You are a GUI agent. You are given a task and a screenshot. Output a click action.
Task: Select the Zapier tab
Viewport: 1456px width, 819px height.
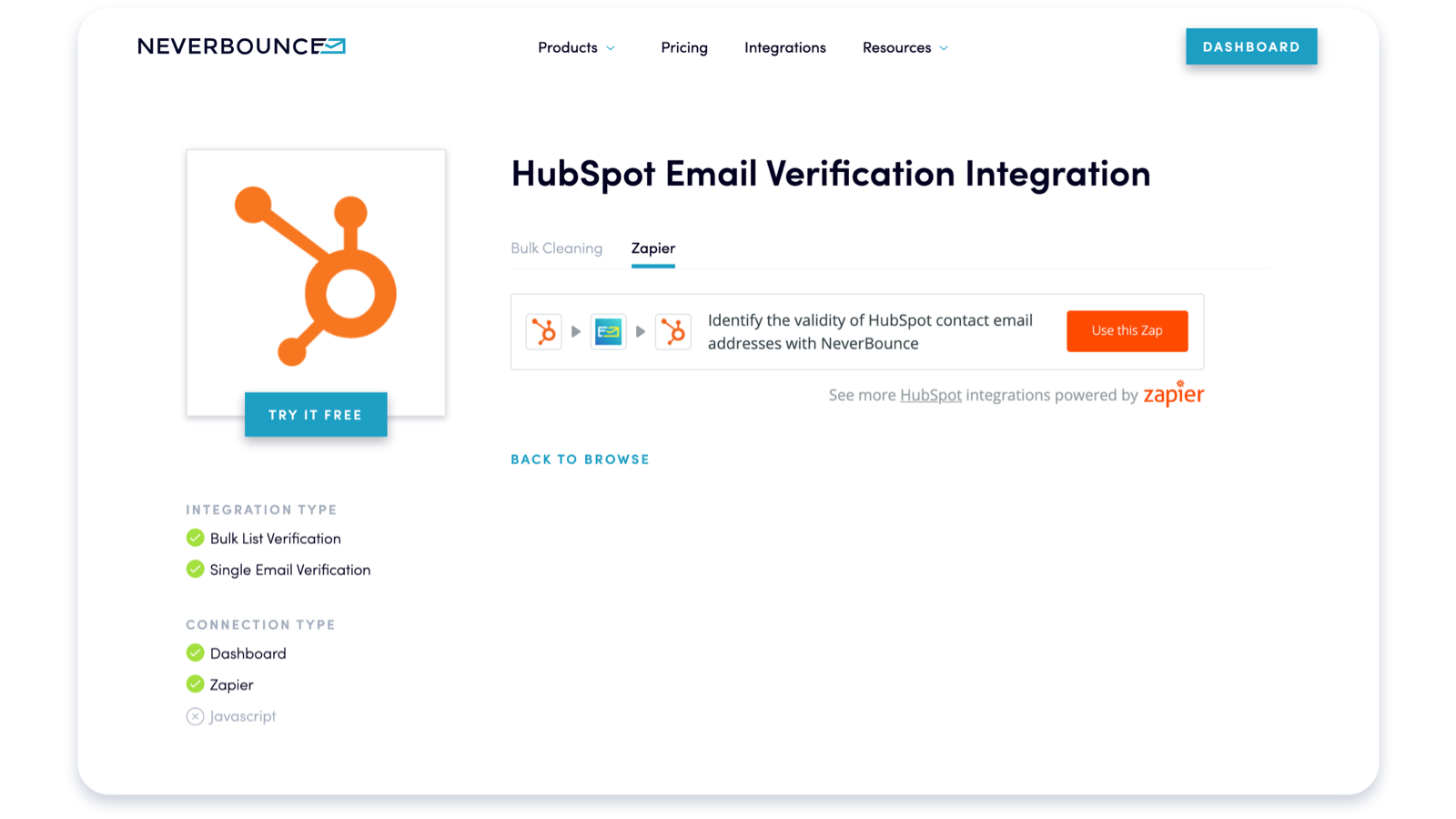tap(652, 248)
